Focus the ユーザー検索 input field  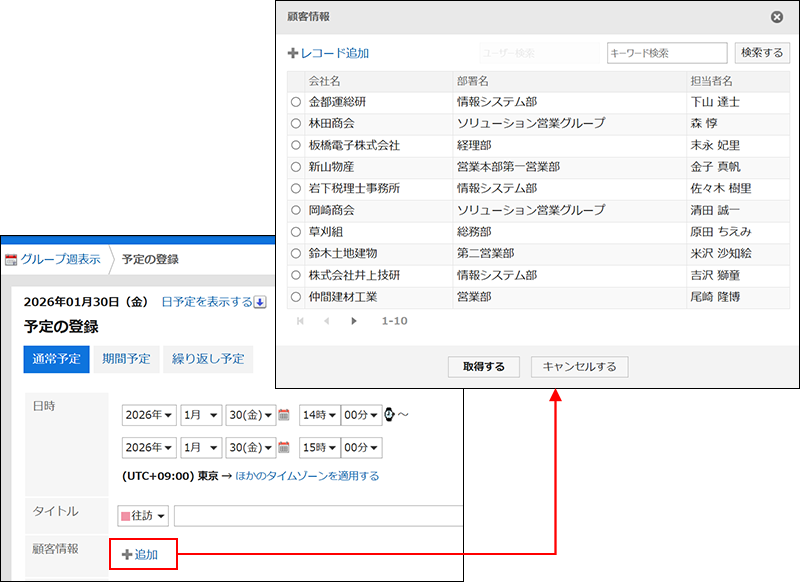[x=539, y=53]
